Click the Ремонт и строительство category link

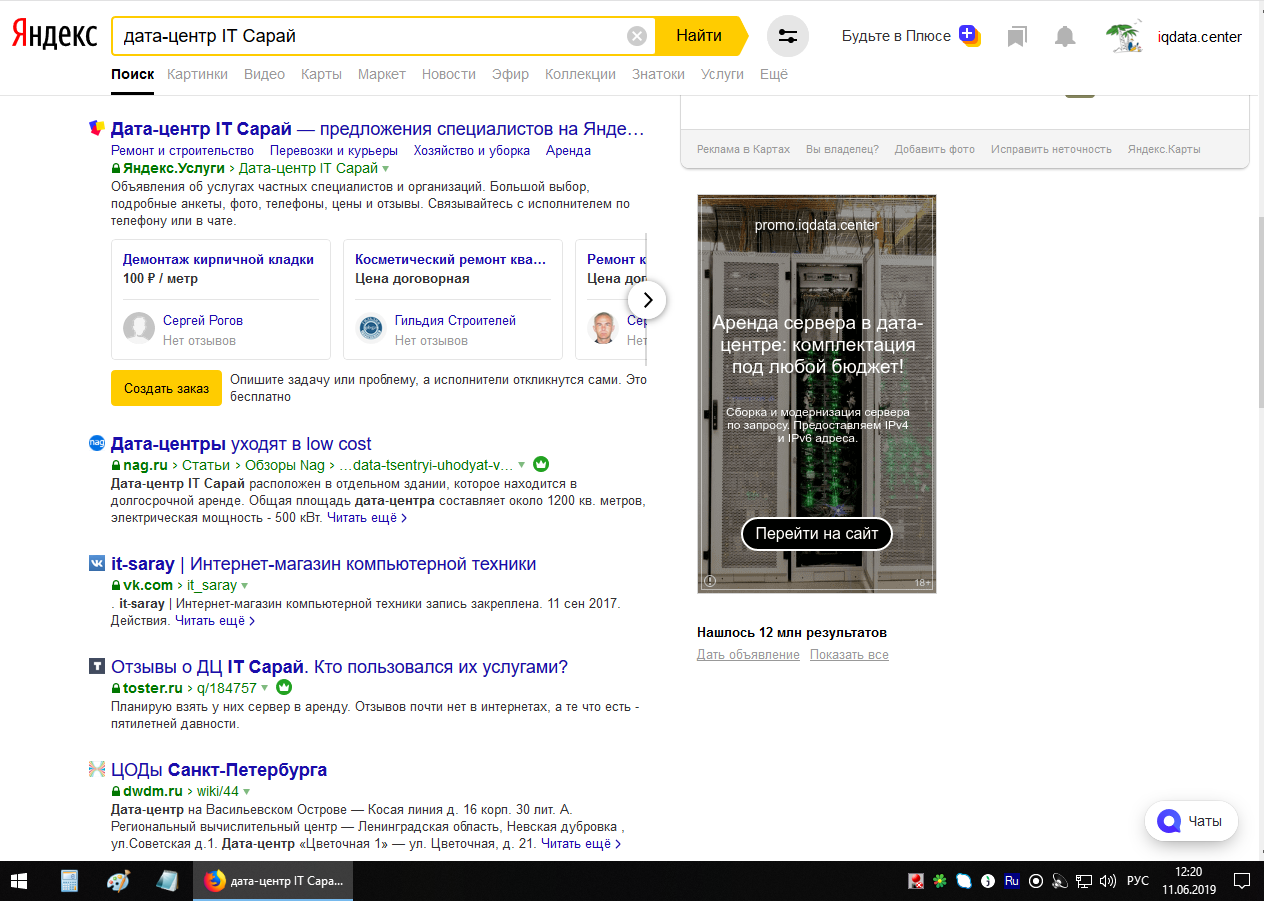coord(182,151)
